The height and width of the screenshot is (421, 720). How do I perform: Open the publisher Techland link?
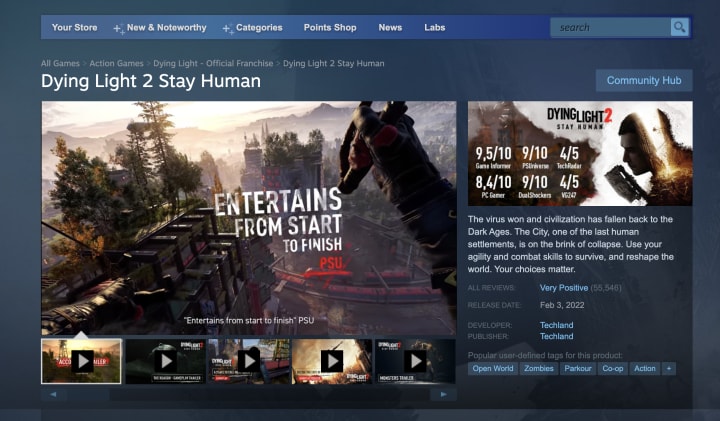(x=556, y=336)
